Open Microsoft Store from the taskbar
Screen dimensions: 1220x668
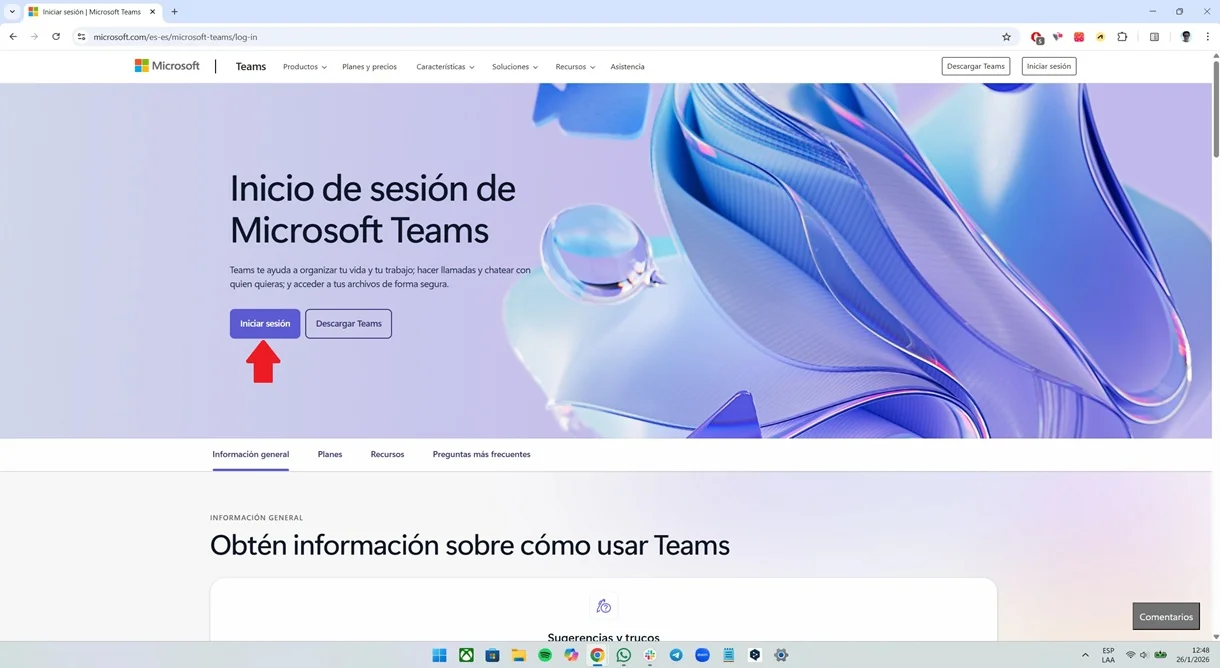[492, 655]
